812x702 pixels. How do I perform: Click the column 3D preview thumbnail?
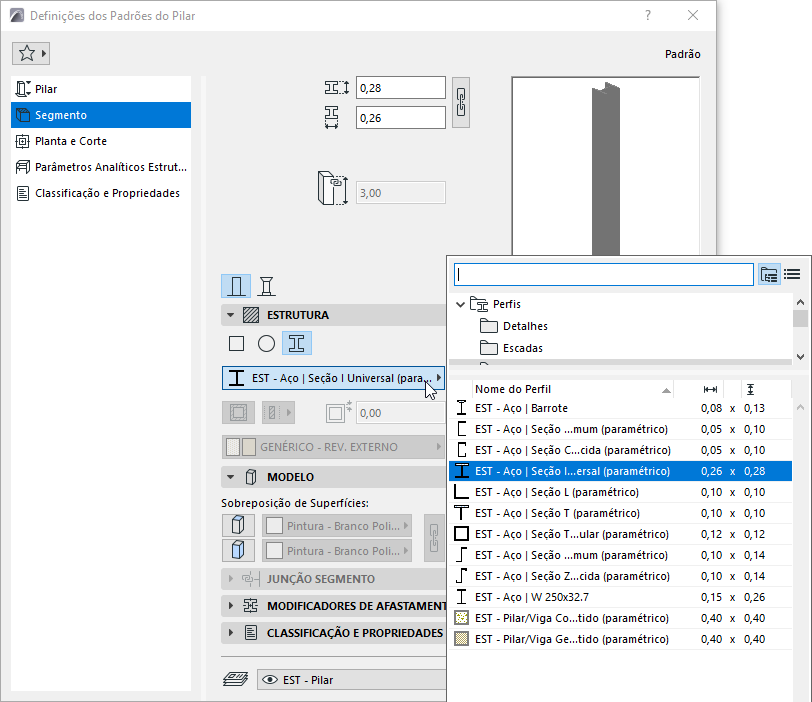pyautogui.click(x=605, y=166)
